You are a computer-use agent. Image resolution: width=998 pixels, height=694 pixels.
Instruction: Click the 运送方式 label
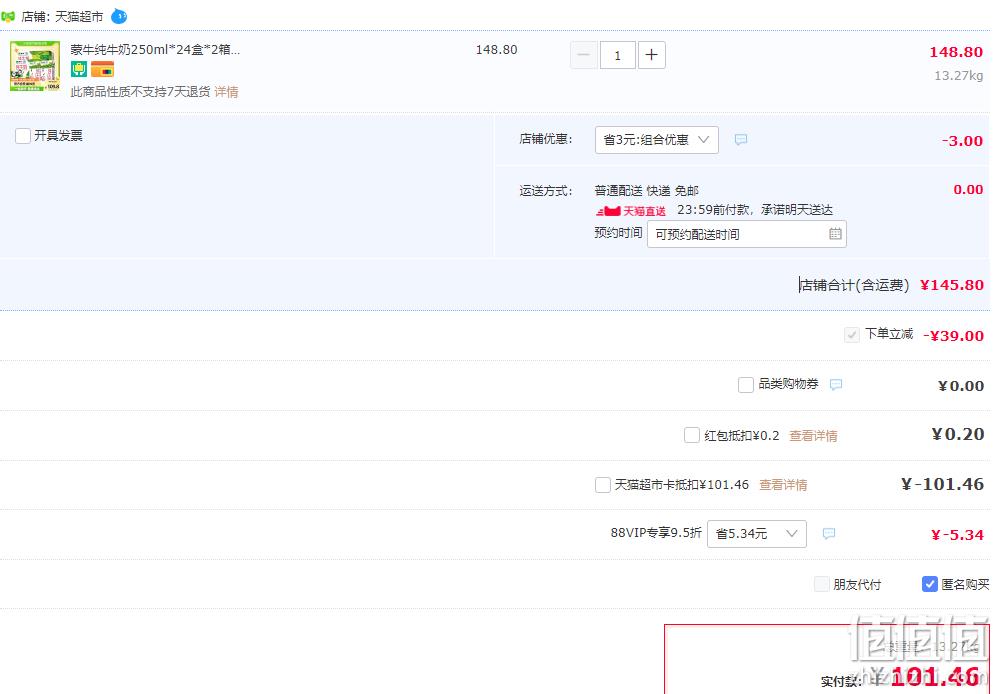click(545, 190)
